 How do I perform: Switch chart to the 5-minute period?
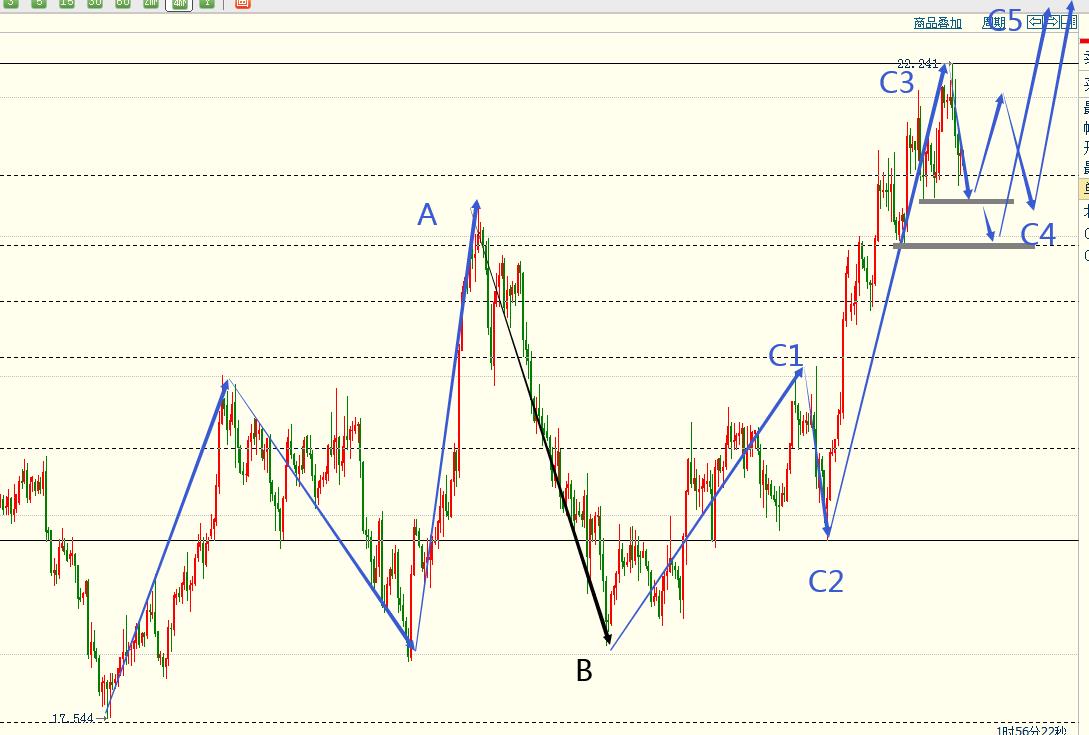pos(39,3)
